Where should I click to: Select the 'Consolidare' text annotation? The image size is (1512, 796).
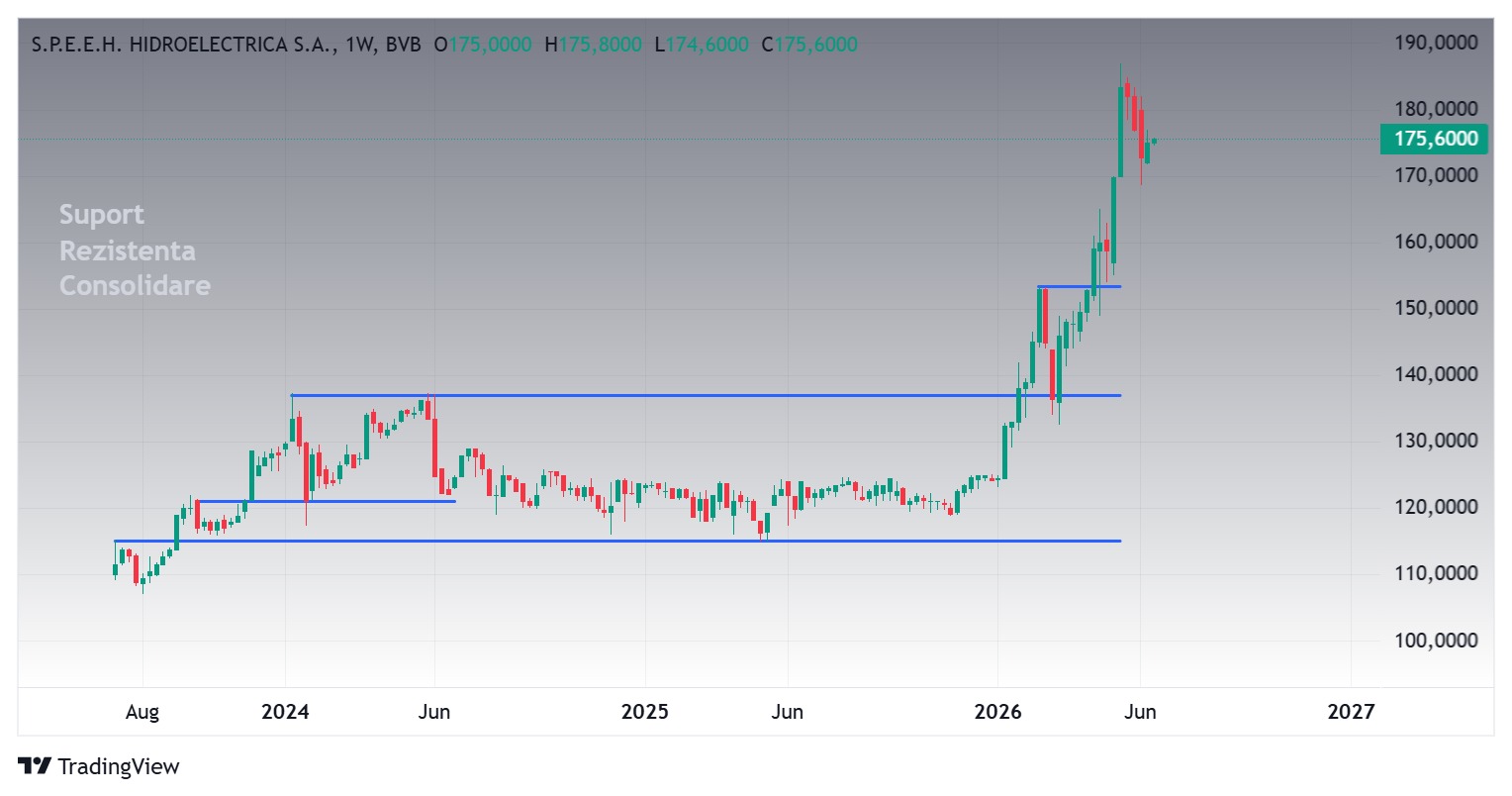[x=135, y=286]
